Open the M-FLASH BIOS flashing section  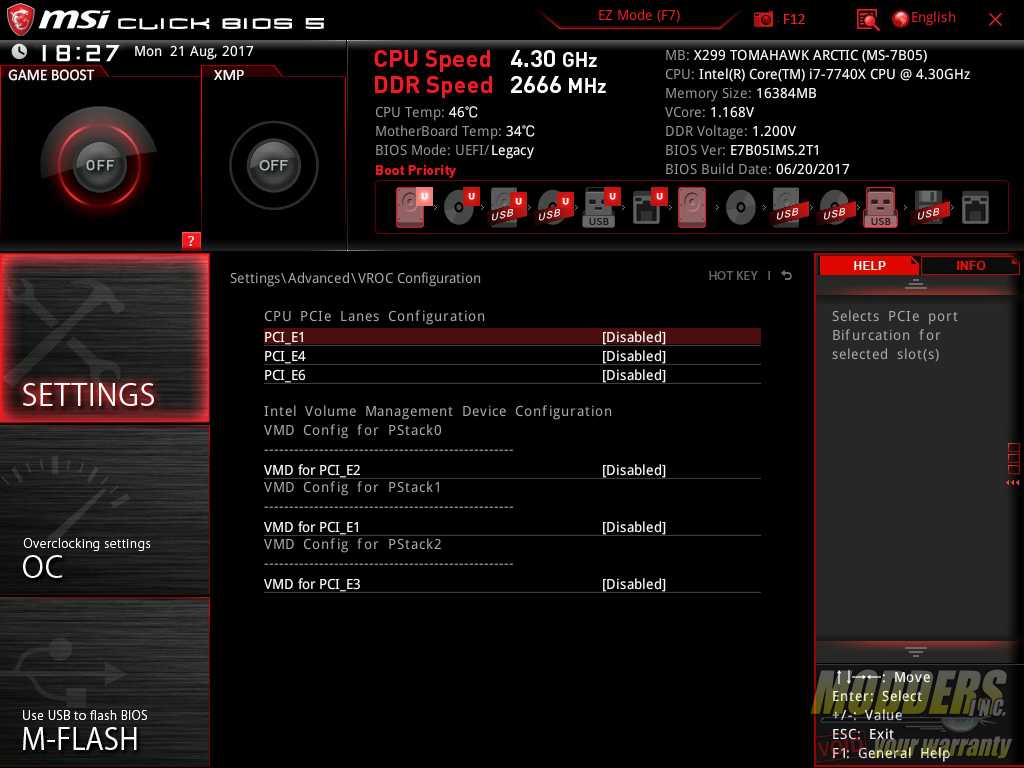pyautogui.click(x=104, y=682)
